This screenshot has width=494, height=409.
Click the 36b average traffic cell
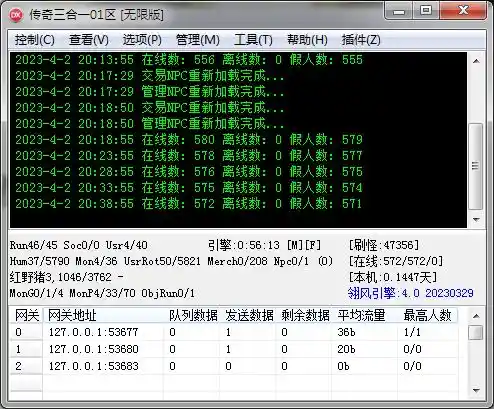(346, 332)
